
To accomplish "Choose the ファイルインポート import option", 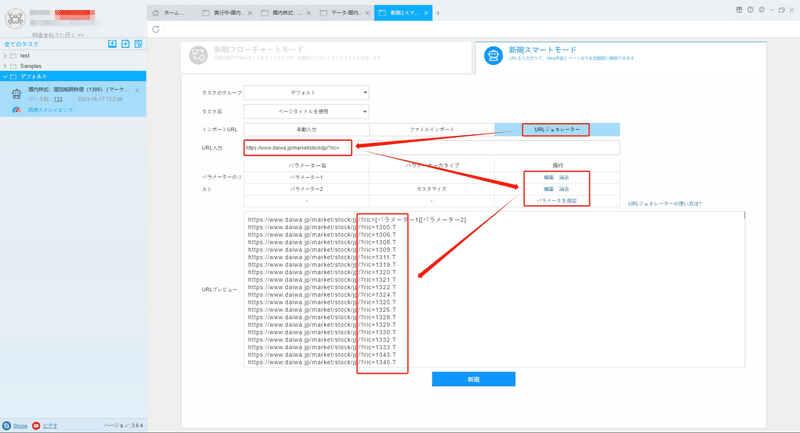I will coord(432,130).
